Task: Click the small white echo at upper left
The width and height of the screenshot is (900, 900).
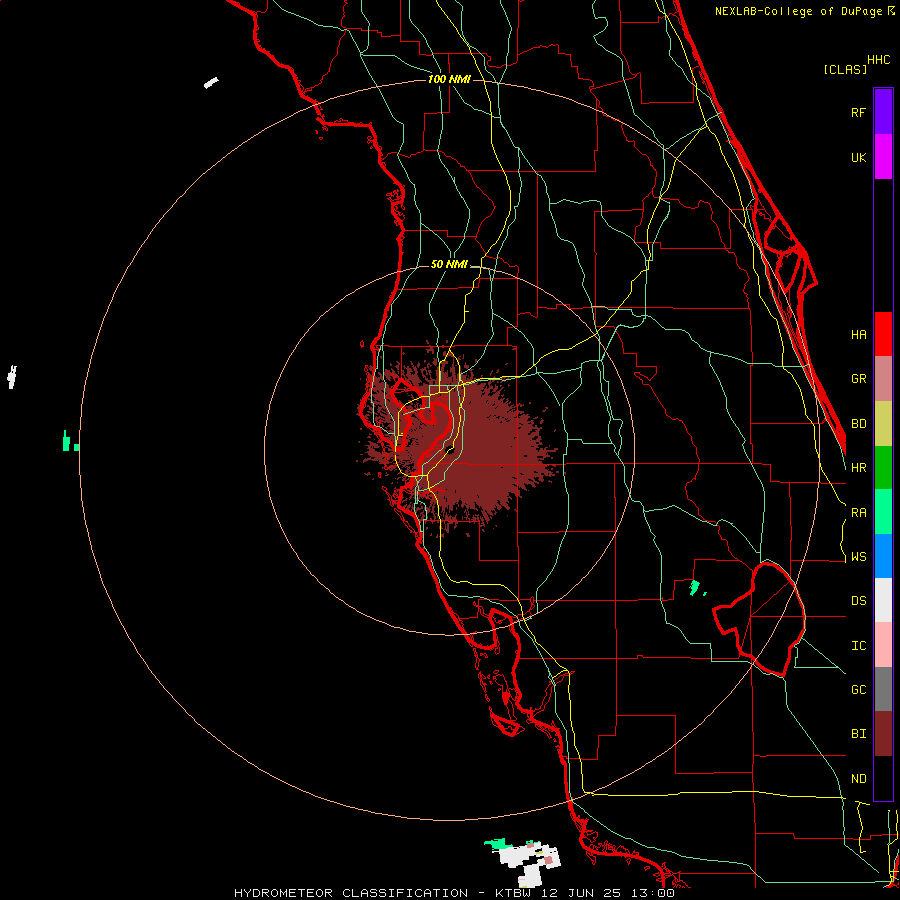Action: click(x=211, y=83)
